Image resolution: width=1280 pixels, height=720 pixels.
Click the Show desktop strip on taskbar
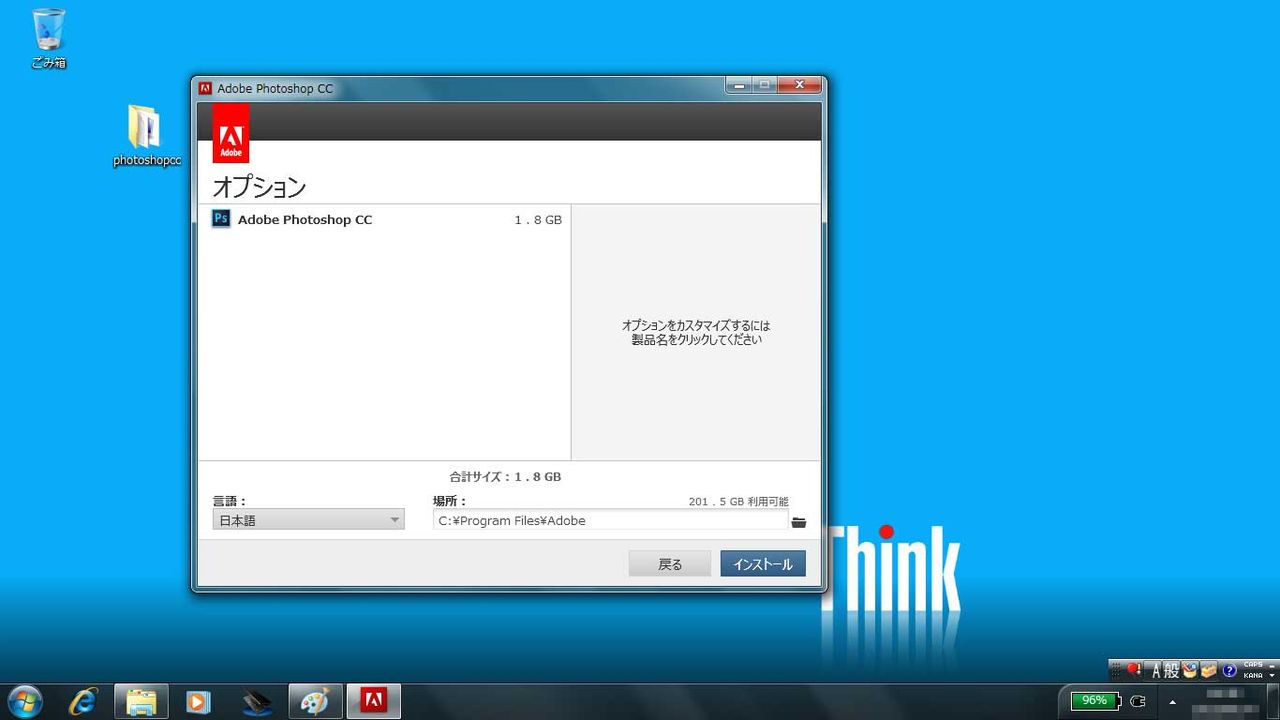(1272, 701)
